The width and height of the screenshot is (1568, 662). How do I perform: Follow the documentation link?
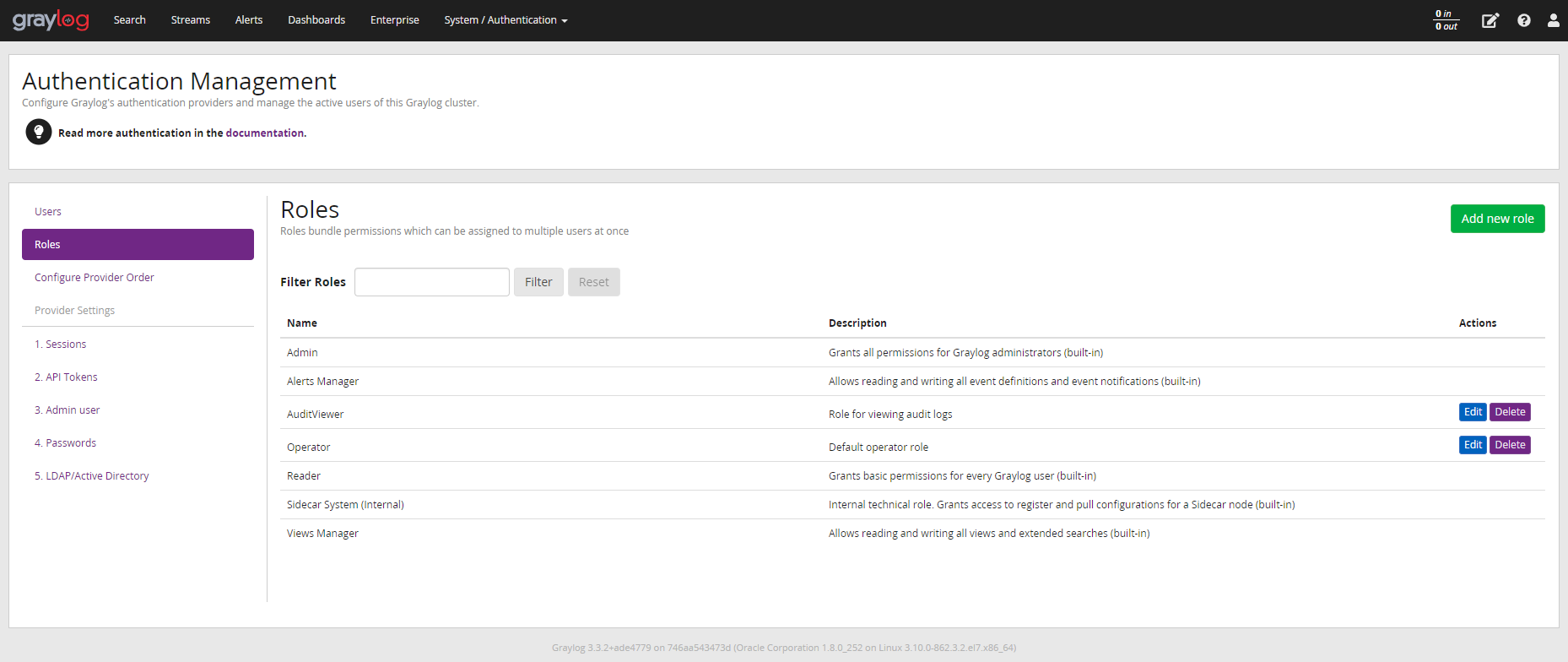(x=264, y=133)
